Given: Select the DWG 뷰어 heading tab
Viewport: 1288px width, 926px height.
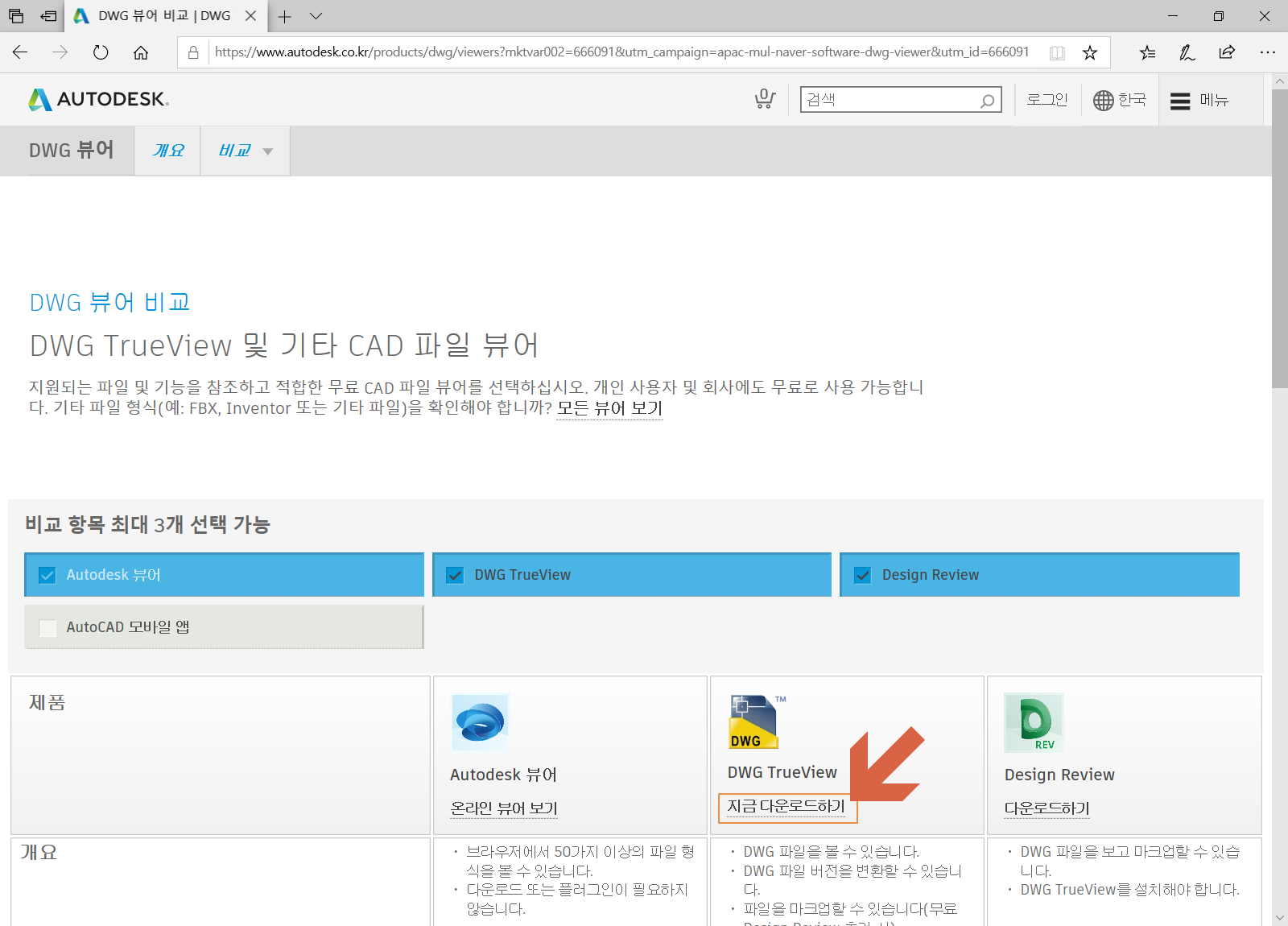Looking at the screenshot, I should (x=71, y=151).
